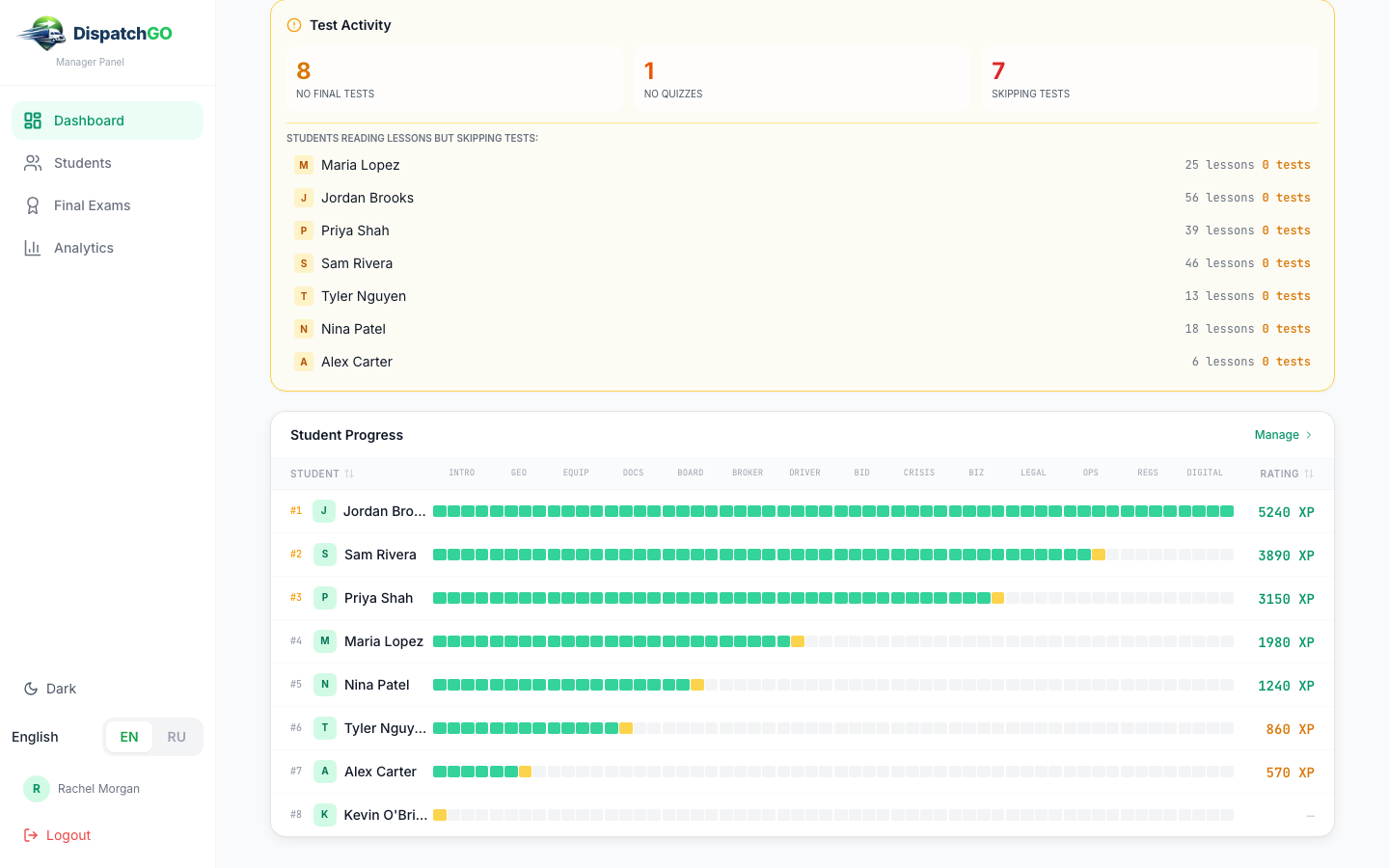Screen dimensions: 1389x868
Task: Click Jordan Brooks' avatar in skipping tests list
Action: 304,198
